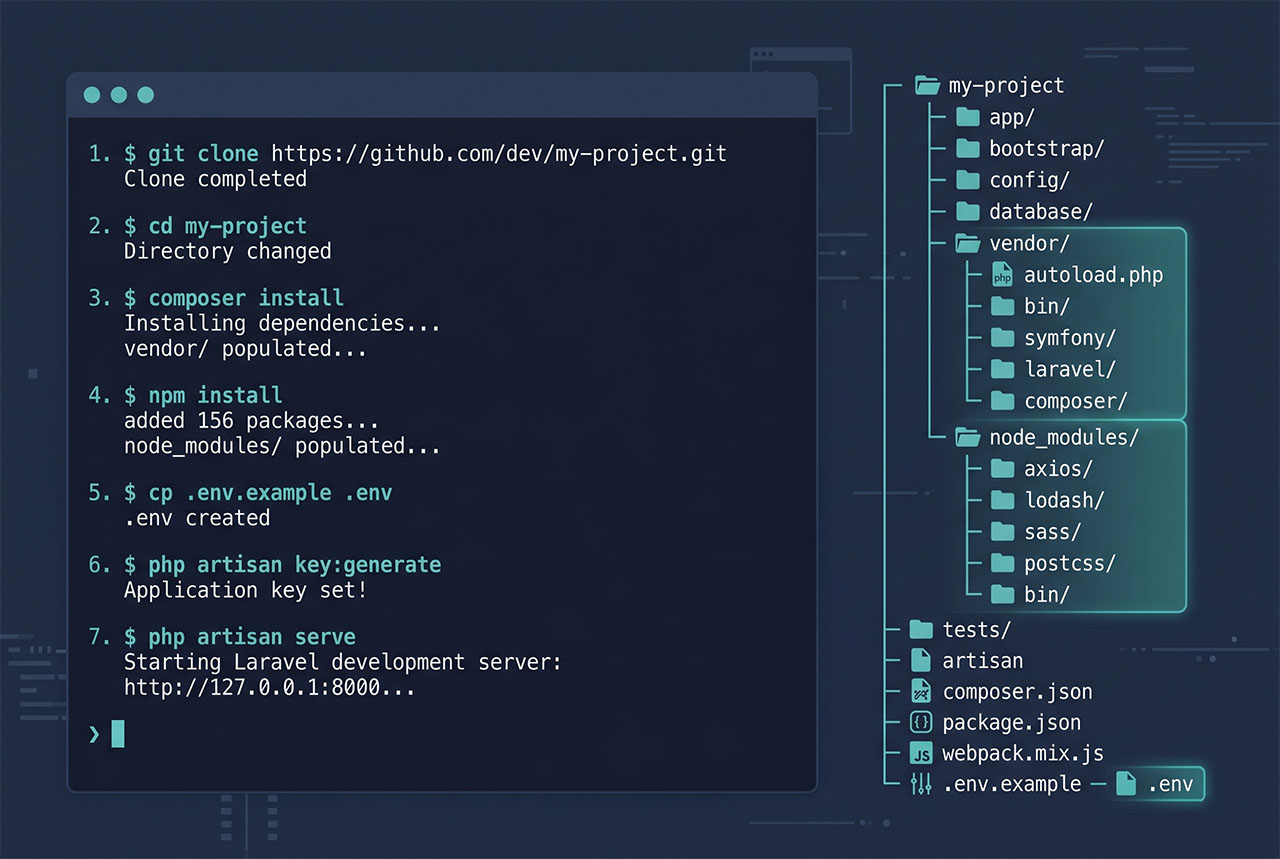
Task: Select the laravel/ folder icon
Action: pyautogui.click(x=1002, y=369)
